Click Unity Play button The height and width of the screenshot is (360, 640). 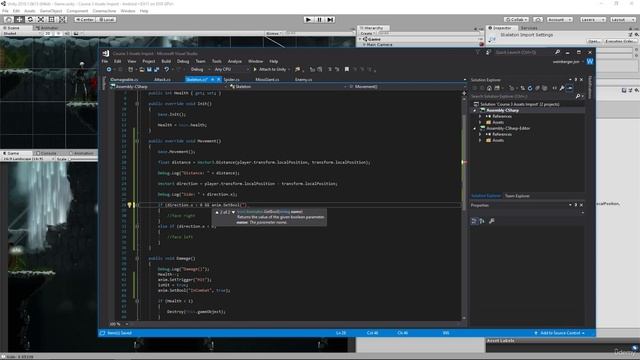click(309, 20)
